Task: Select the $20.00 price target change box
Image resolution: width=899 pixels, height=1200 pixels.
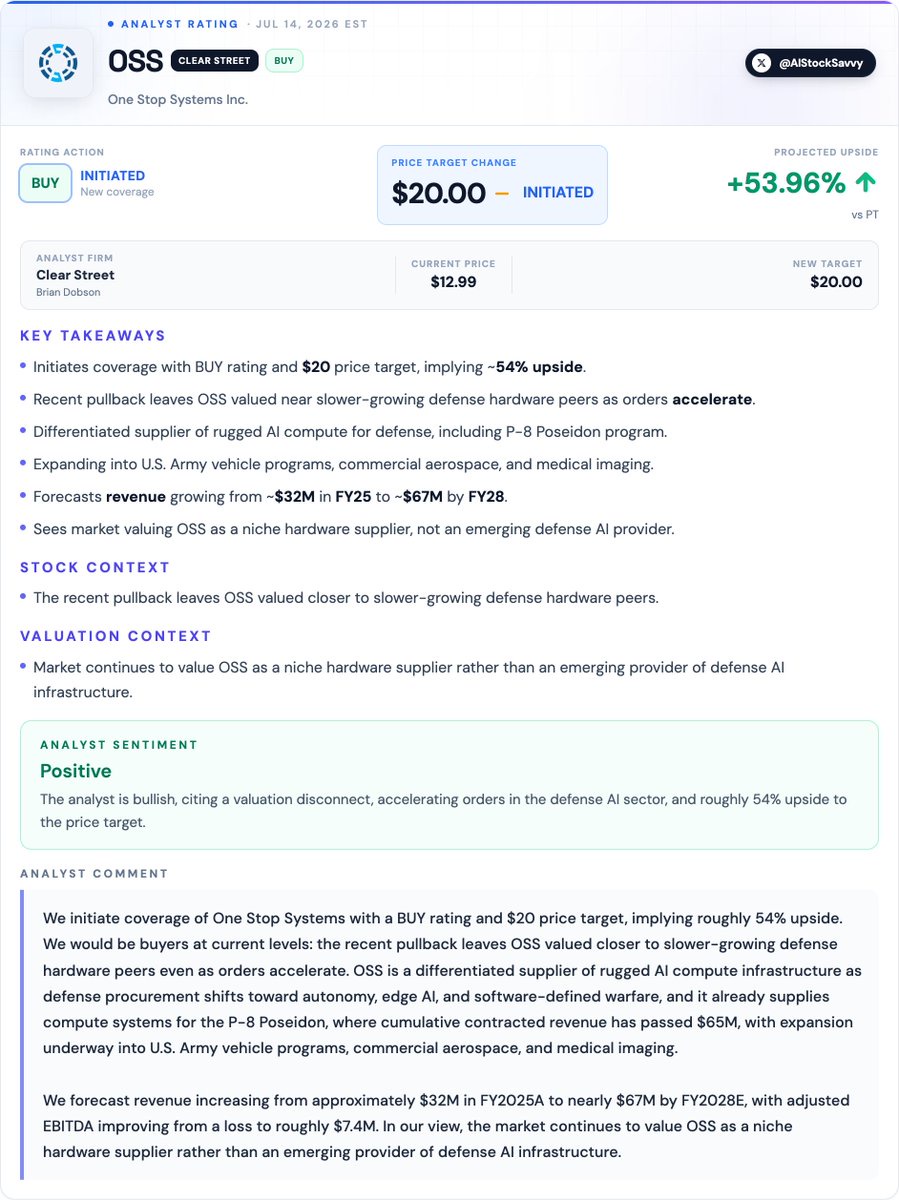Action: coord(492,184)
